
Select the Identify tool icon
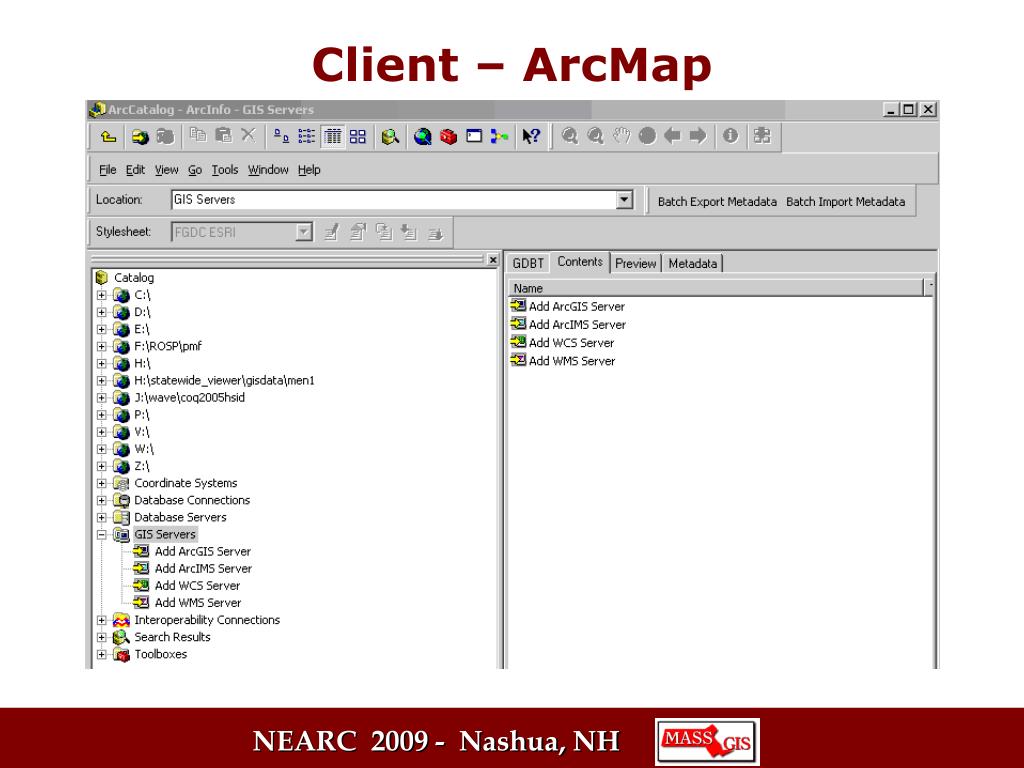pyautogui.click(x=730, y=135)
